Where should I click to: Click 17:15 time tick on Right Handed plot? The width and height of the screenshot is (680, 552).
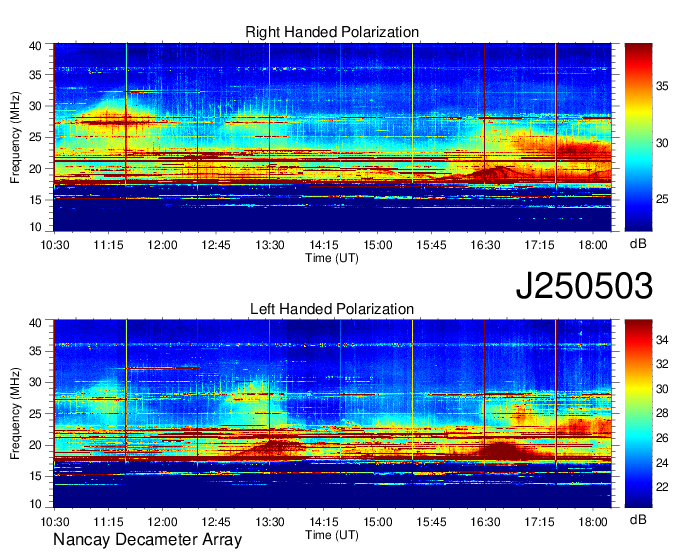click(x=539, y=245)
